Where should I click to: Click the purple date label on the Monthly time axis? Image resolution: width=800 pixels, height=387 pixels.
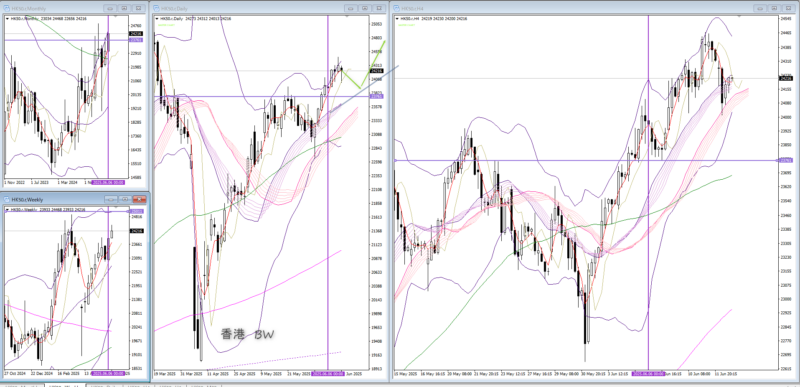click(108, 182)
